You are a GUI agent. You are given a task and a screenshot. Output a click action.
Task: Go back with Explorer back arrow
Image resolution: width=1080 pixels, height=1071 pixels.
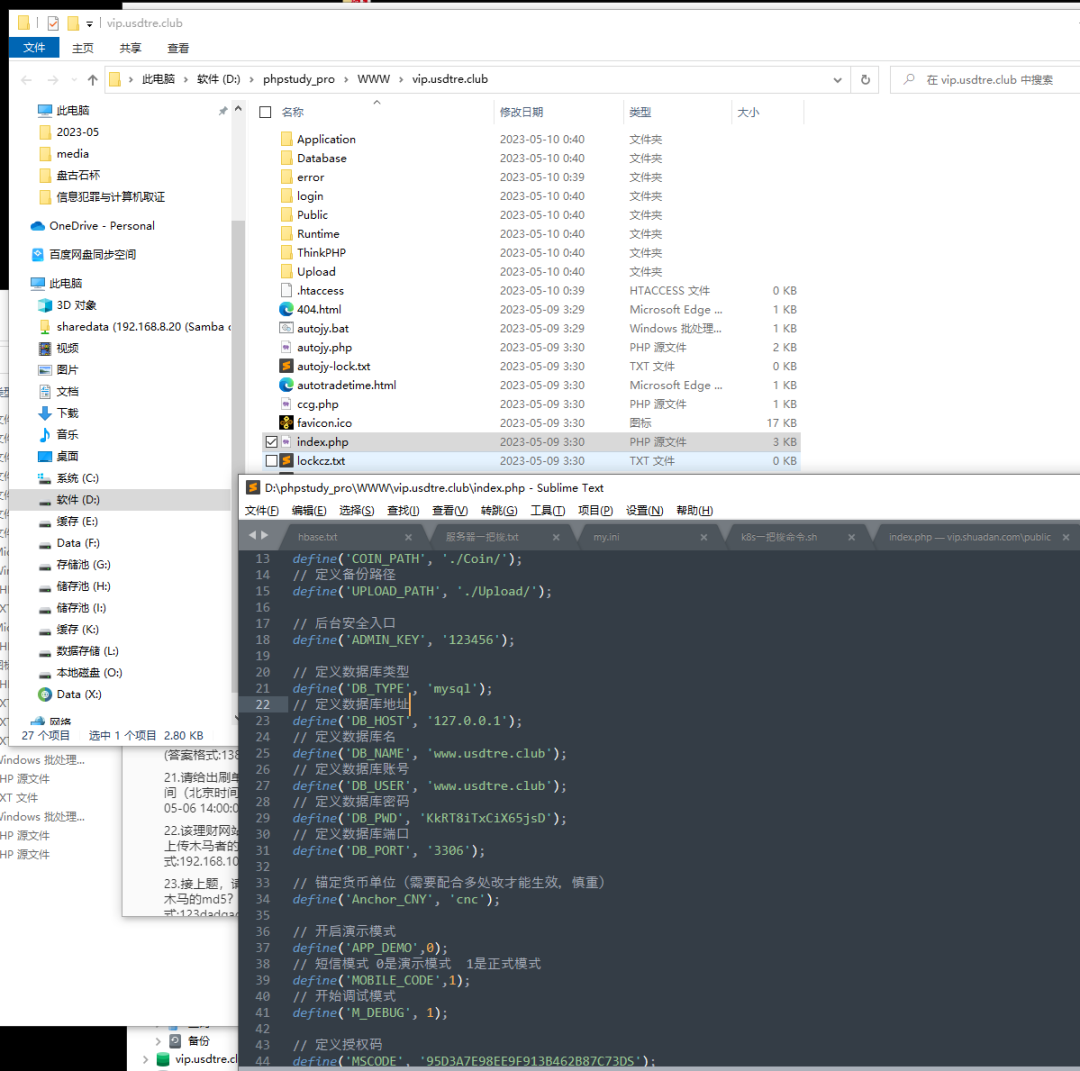pos(26,80)
